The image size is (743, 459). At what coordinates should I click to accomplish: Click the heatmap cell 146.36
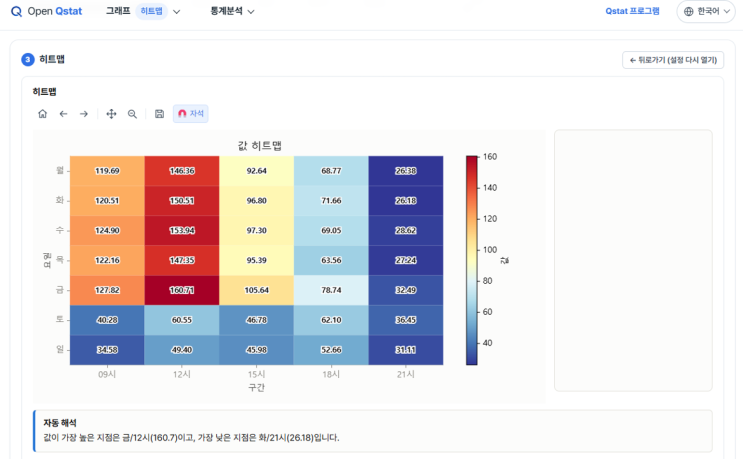click(x=182, y=171)
